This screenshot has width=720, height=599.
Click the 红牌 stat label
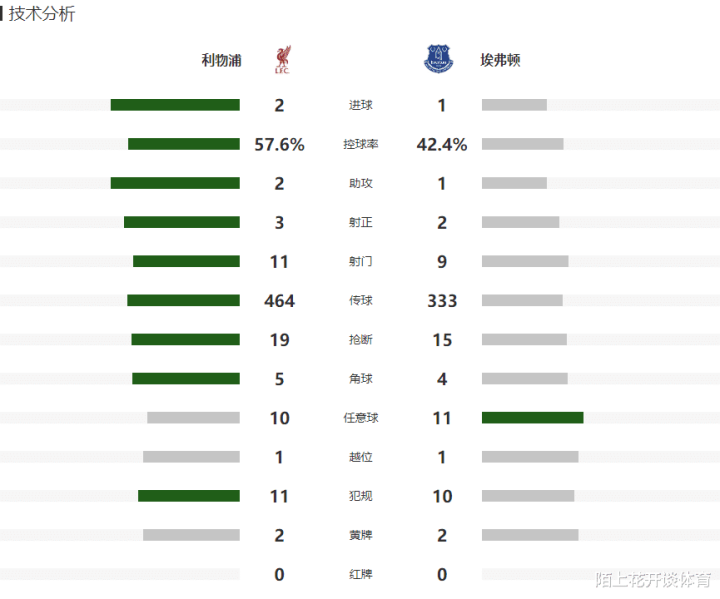[360, 574]
